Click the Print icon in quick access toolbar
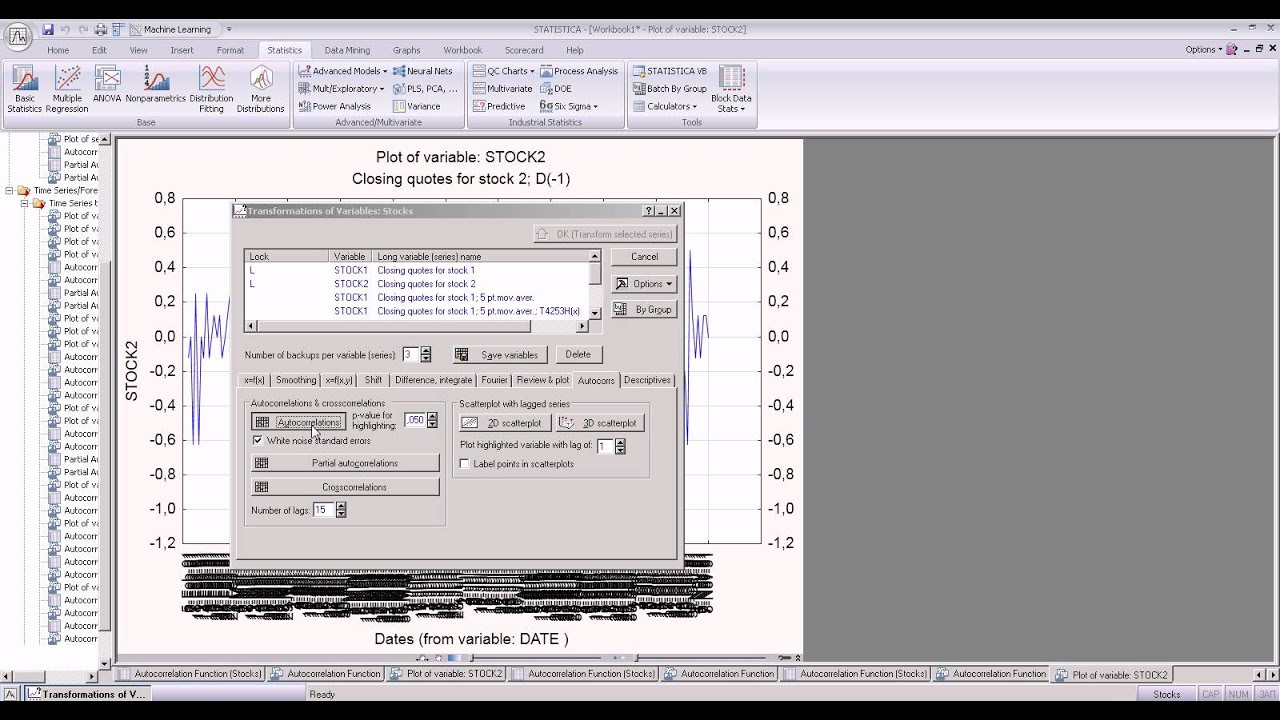The image size is (1280, 720). click(99, 29)
